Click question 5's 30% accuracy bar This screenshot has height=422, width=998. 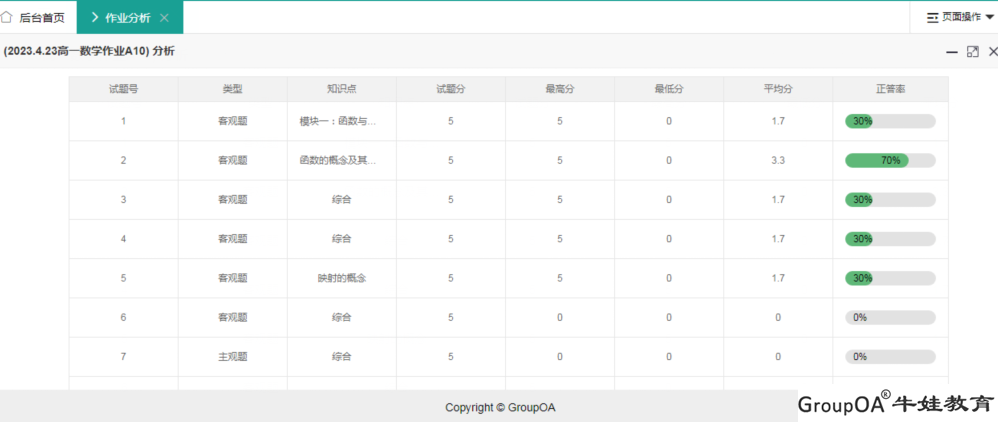(890, 278)
